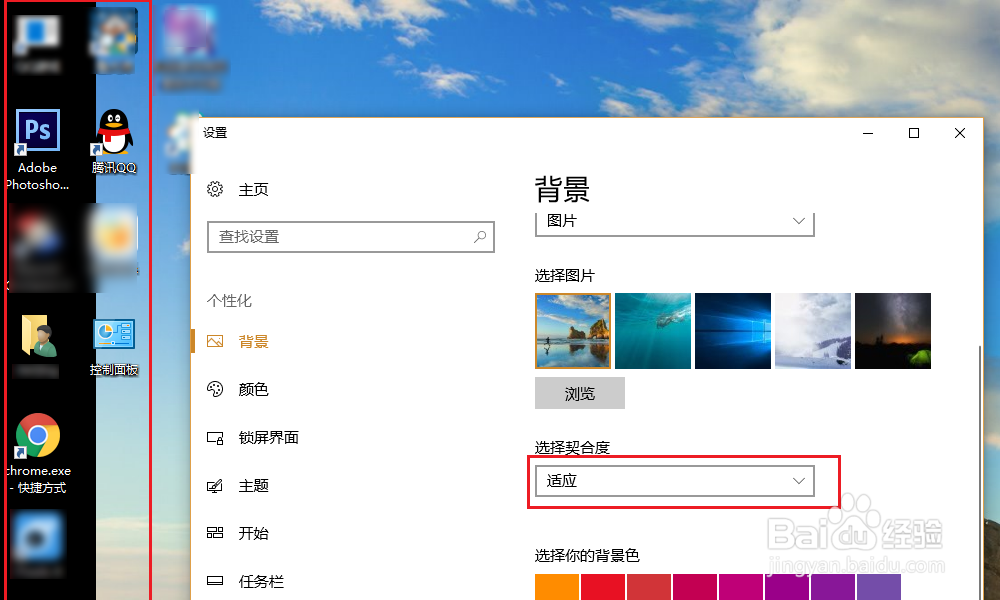
Task: Pick the bright red background color swatch
Action: click(x=603, y=587)
